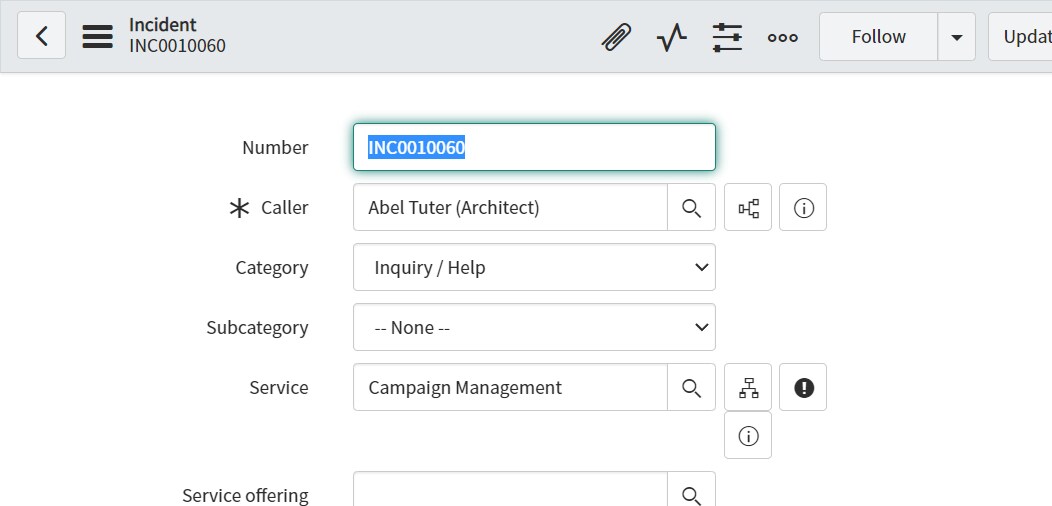The image size is (1052, 506).
Task: Click the Update button
Action: [x=1020, y=37]
